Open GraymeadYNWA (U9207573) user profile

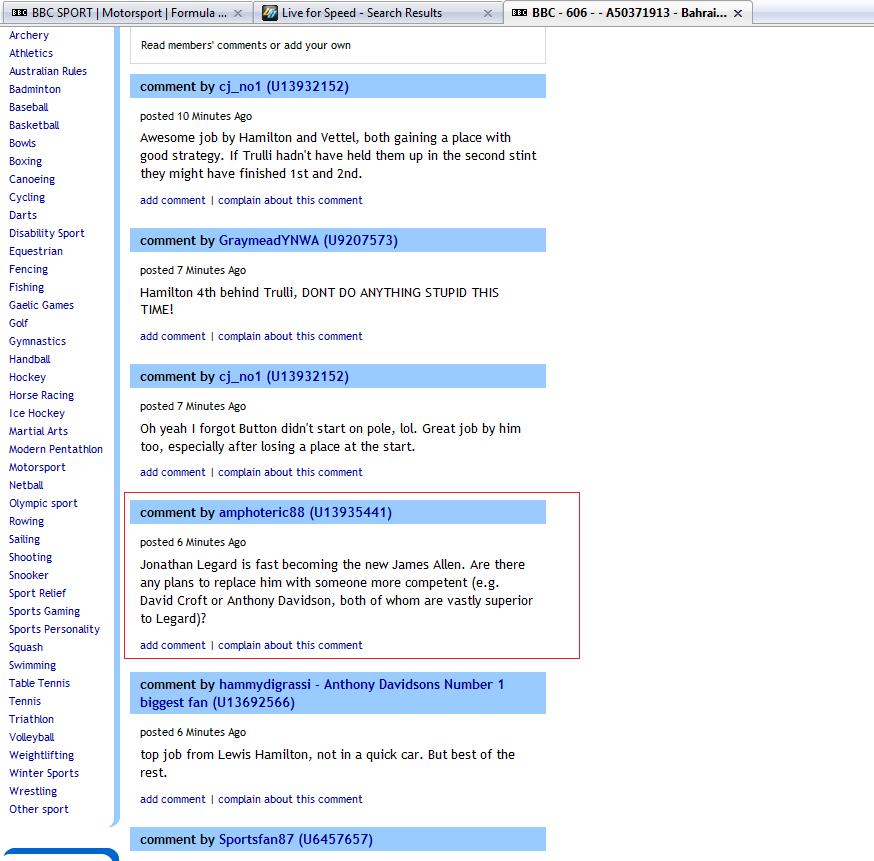(308, 240)
